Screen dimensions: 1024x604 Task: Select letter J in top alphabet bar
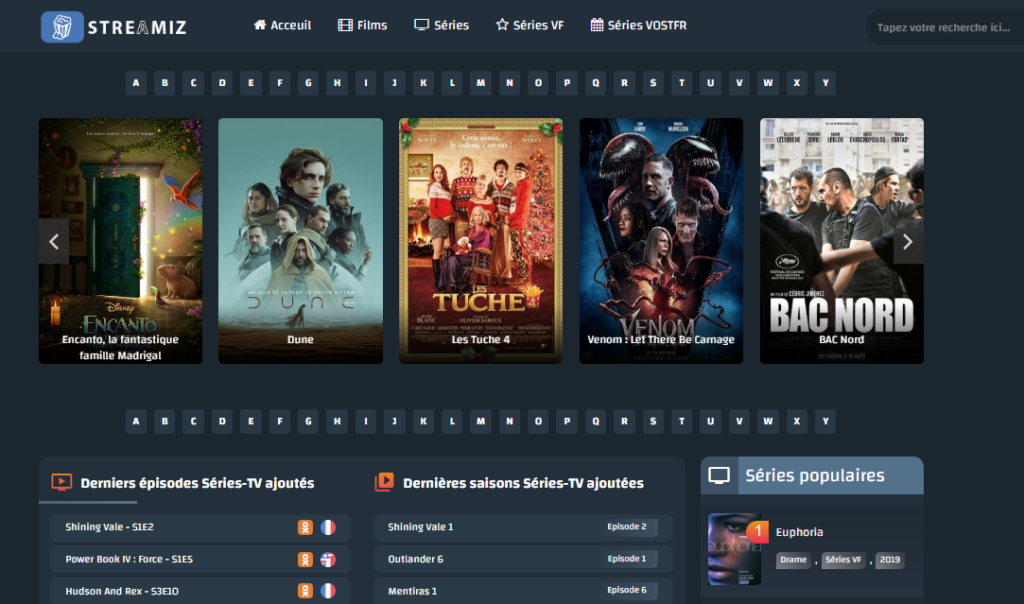tap(394, 83)
